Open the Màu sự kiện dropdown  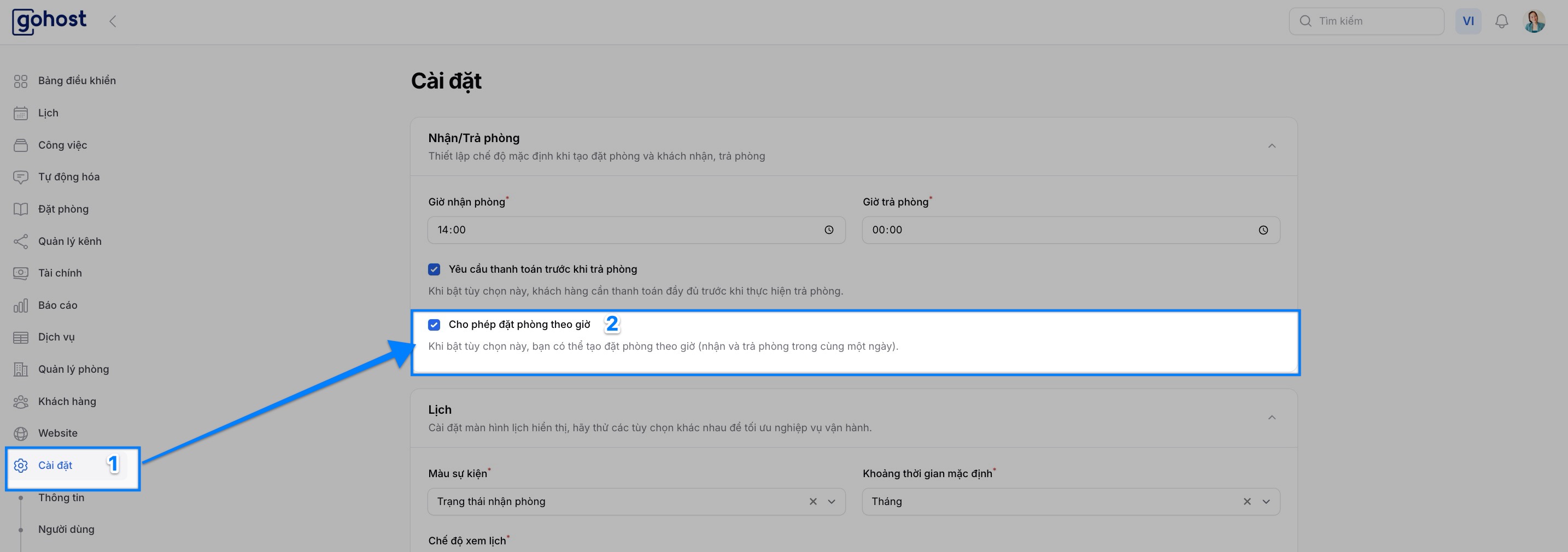point(832,502)
